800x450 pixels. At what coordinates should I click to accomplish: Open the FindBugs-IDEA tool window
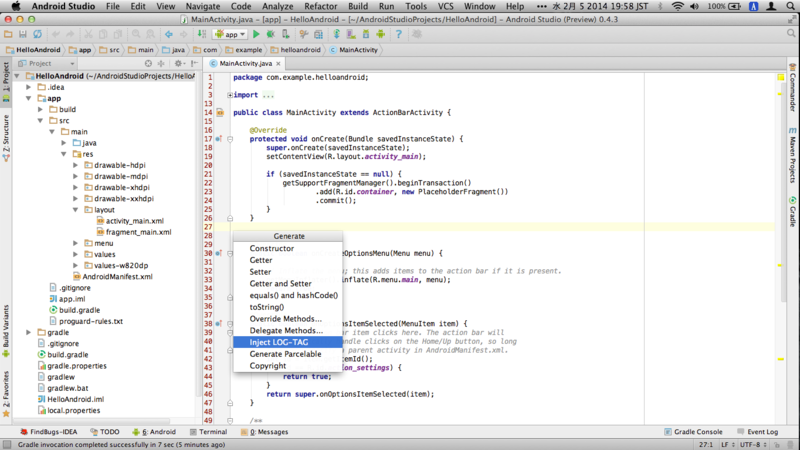(x=48, y=432)
